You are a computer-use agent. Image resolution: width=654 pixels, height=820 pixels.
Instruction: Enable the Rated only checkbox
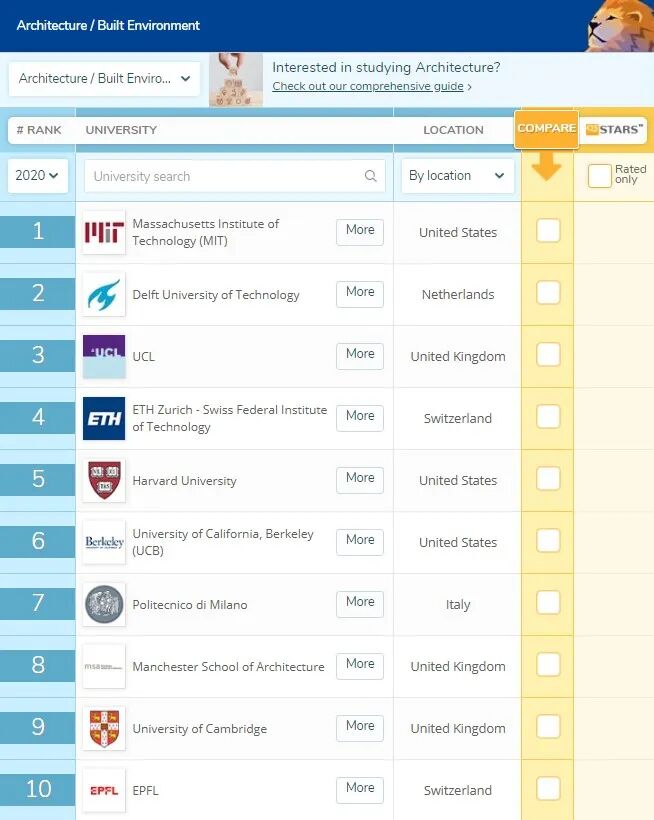[600, 175]
